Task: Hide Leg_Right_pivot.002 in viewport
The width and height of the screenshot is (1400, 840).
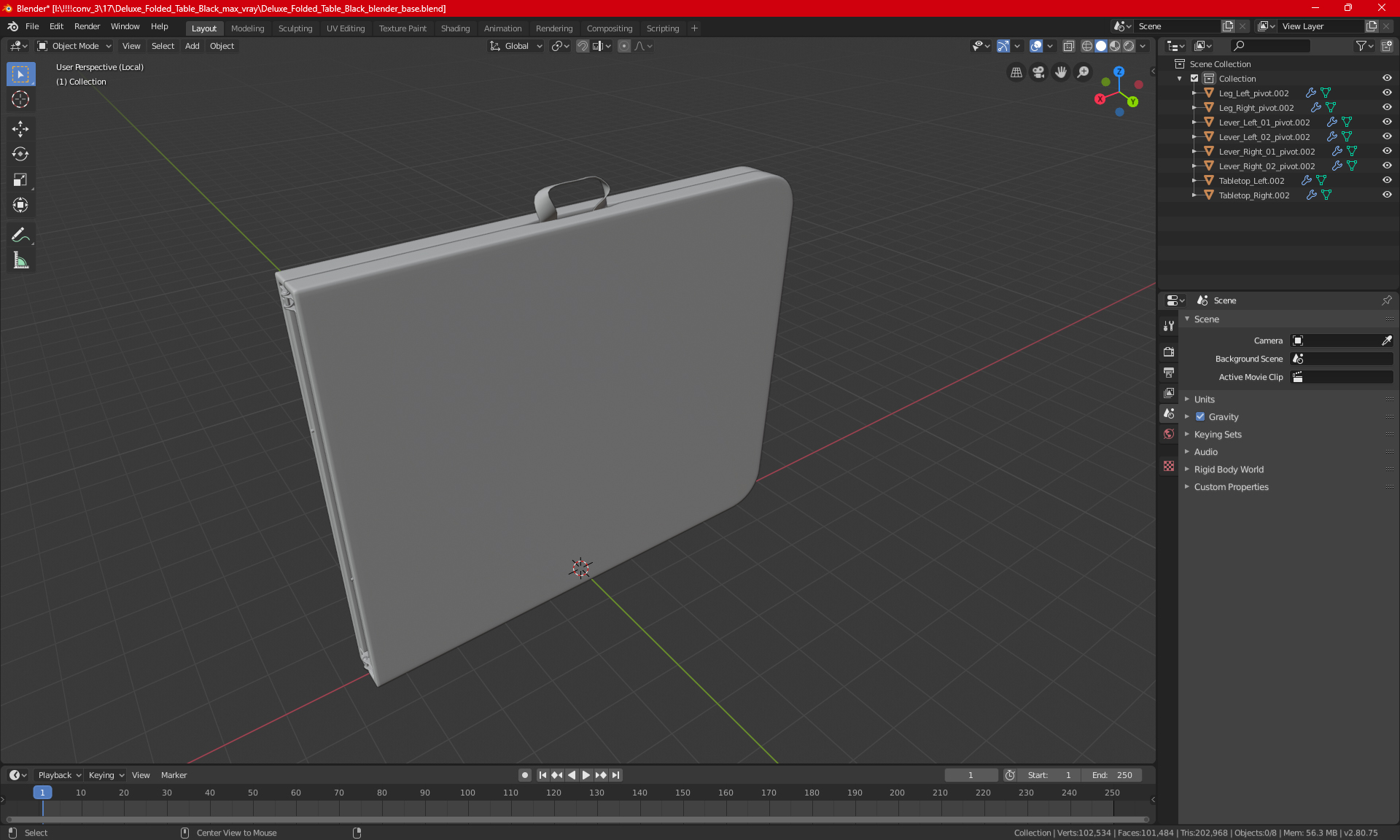Action: click(x=1387, y=108)
